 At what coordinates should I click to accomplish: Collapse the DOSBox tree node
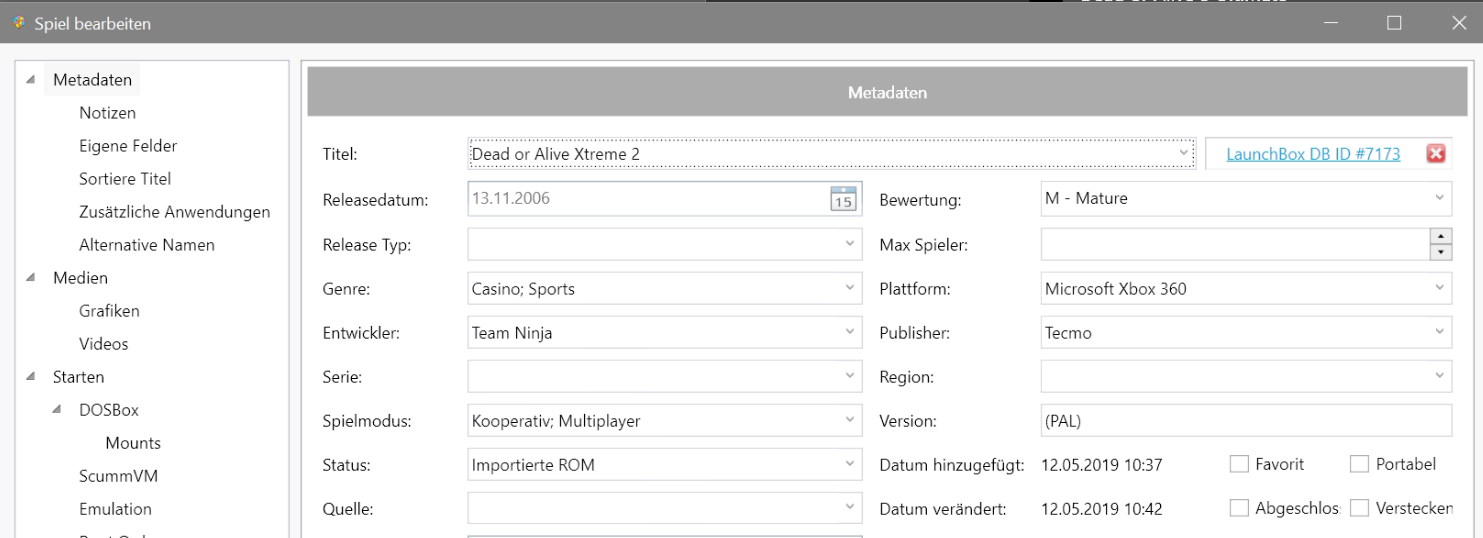coord(56,409)
